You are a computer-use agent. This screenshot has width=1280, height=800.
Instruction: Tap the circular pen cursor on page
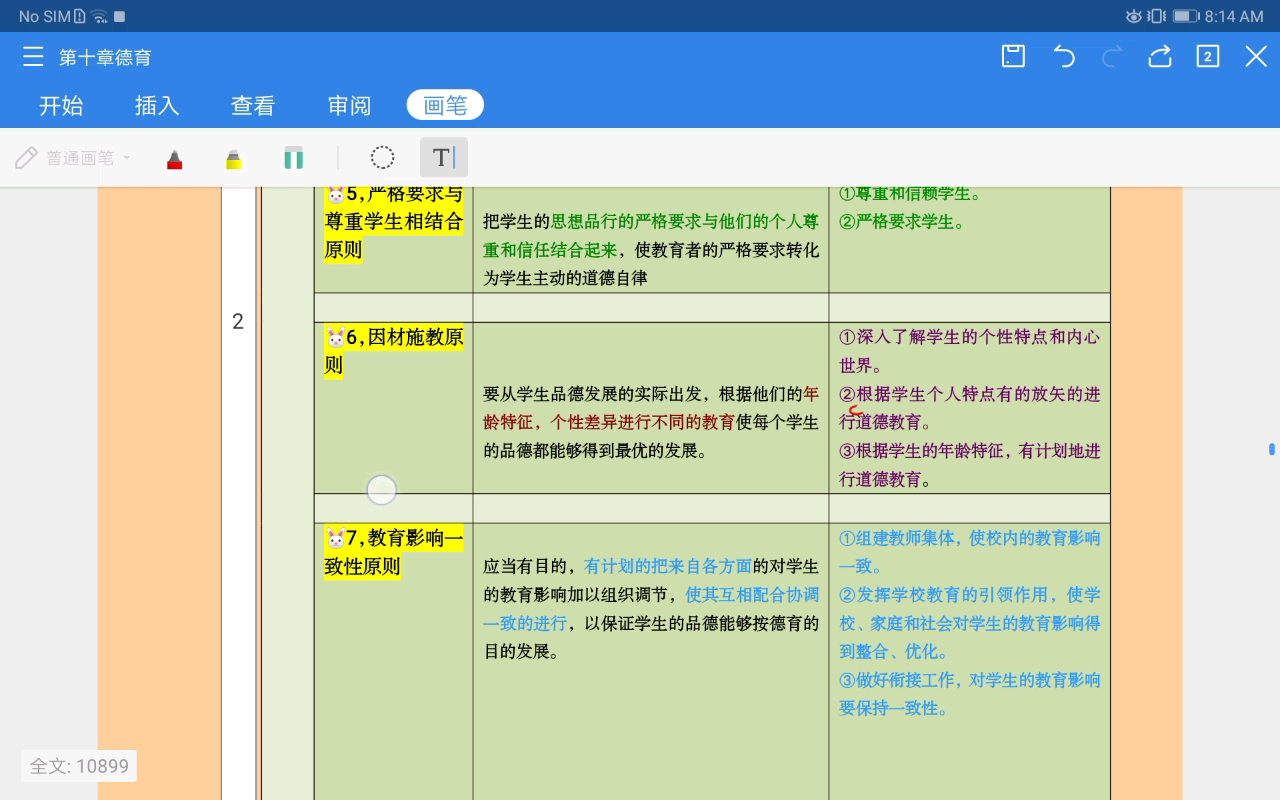[x=382, y=490]
